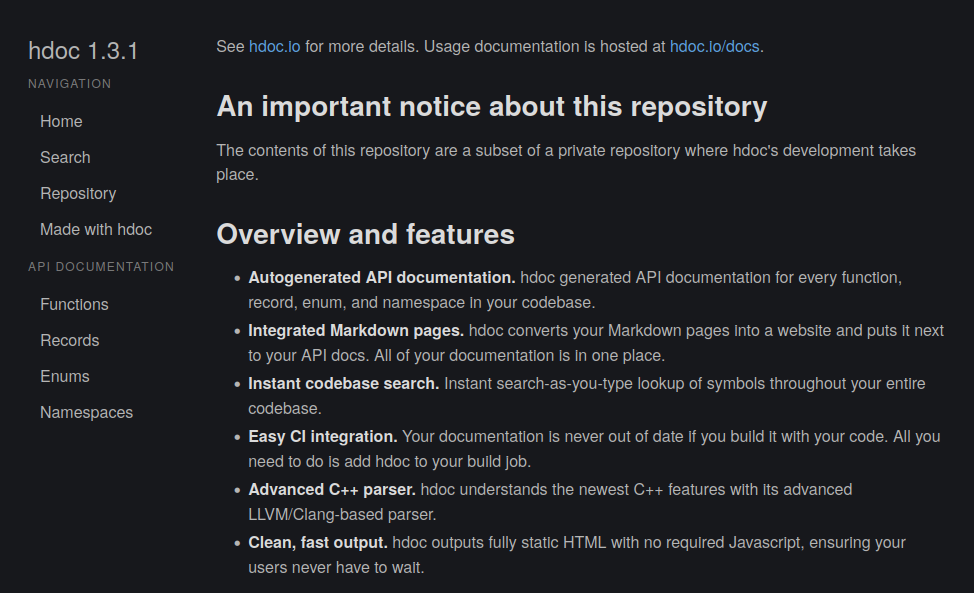Click the 'Overview and features' heading
974x593 pixels.
tap(365, 235)
